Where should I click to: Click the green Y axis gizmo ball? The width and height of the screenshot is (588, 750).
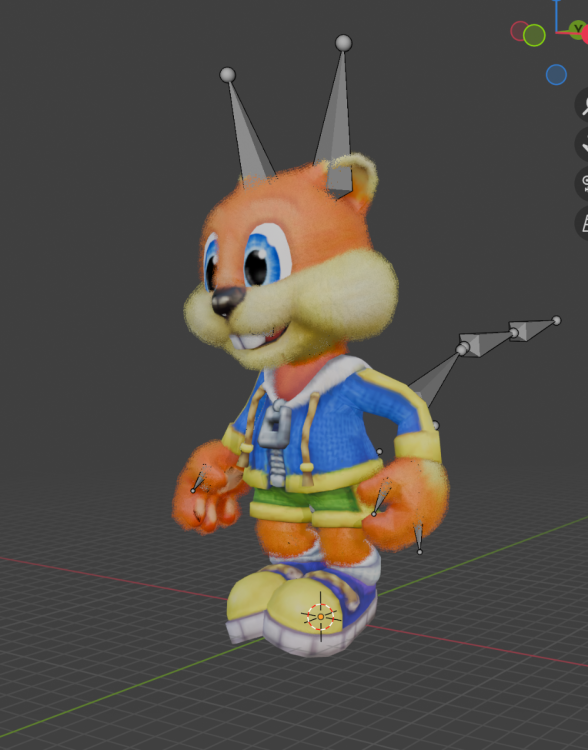click(x=578, y=30)
